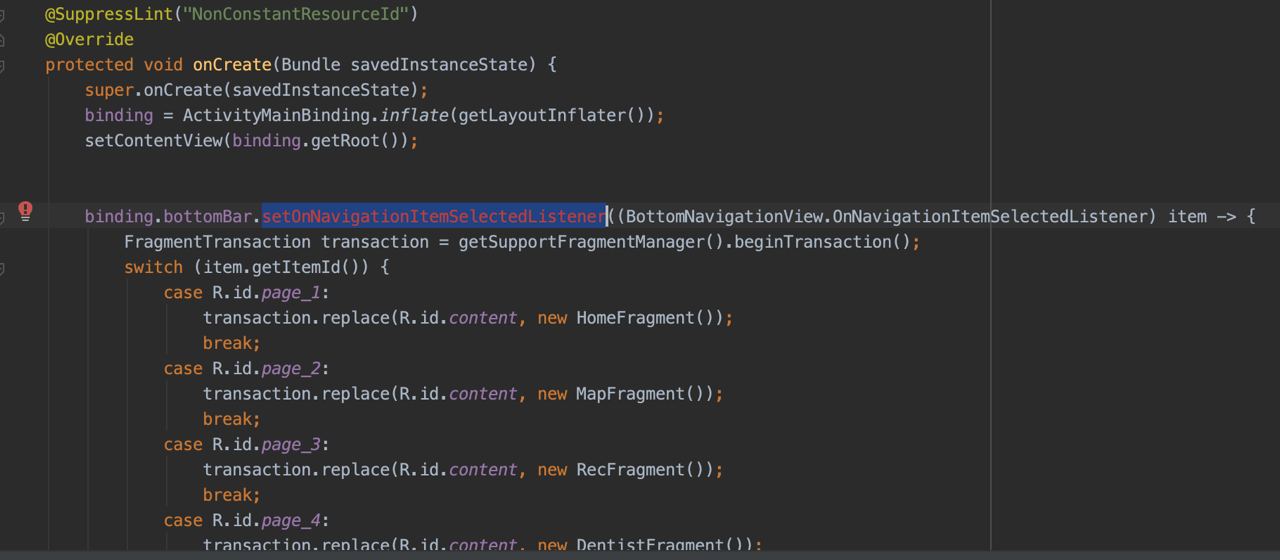Click ActivityMainBinding class reference
1280x560 pixels.
click(x=276, y=115)
